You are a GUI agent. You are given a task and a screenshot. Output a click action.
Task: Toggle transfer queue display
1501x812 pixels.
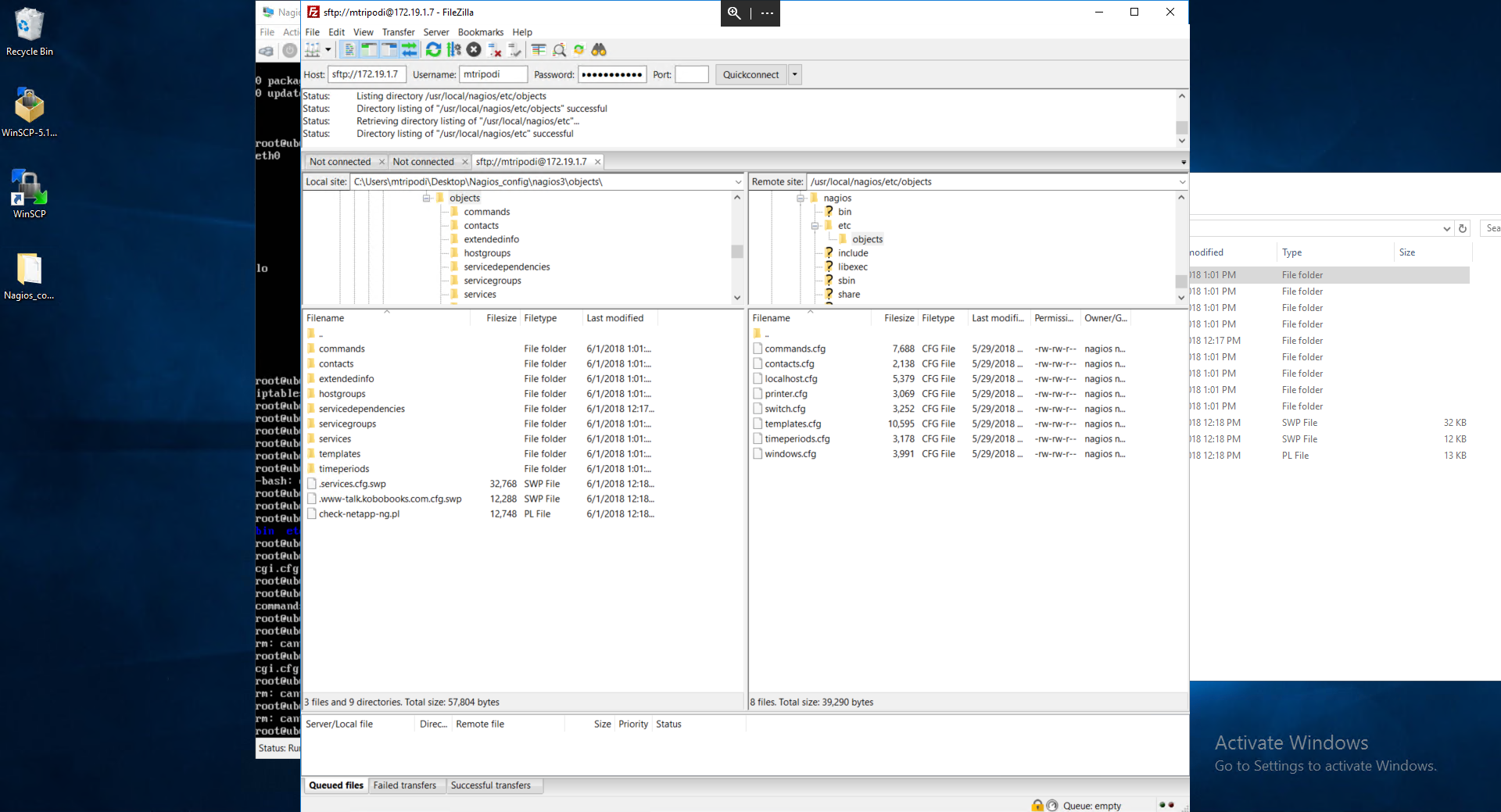pos(409,50)
